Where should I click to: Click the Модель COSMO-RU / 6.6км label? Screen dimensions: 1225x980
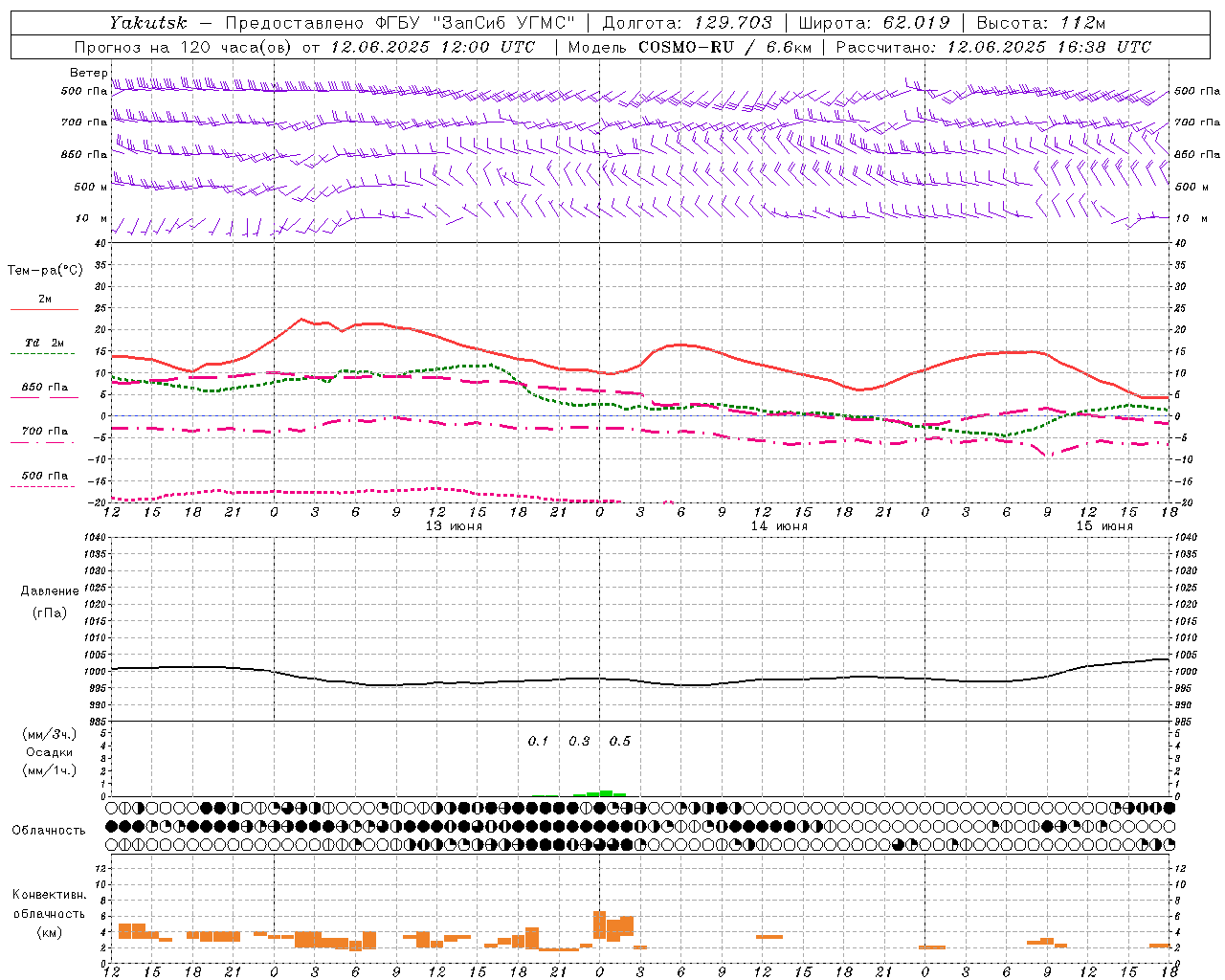click(x=689, y=47)
